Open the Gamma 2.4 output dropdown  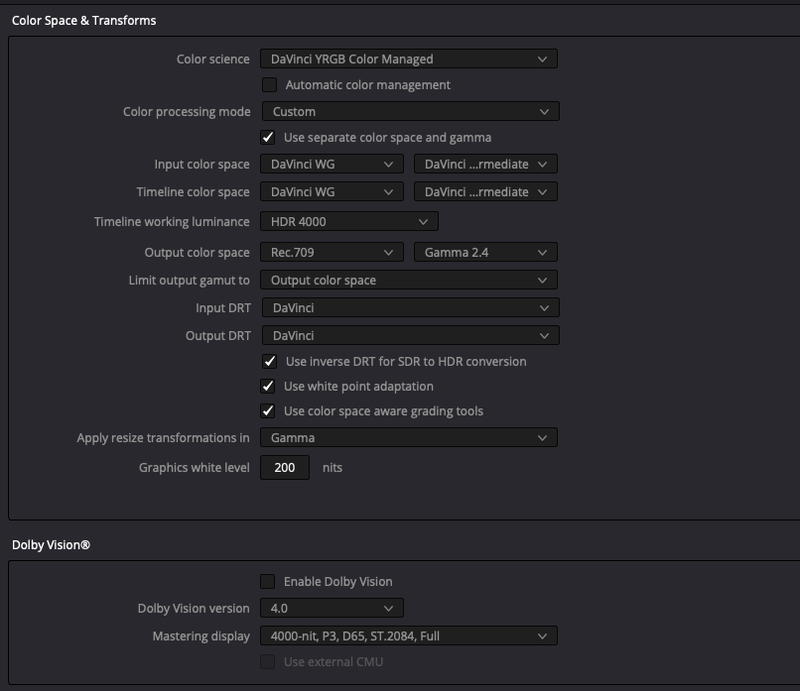pos(485,252)
